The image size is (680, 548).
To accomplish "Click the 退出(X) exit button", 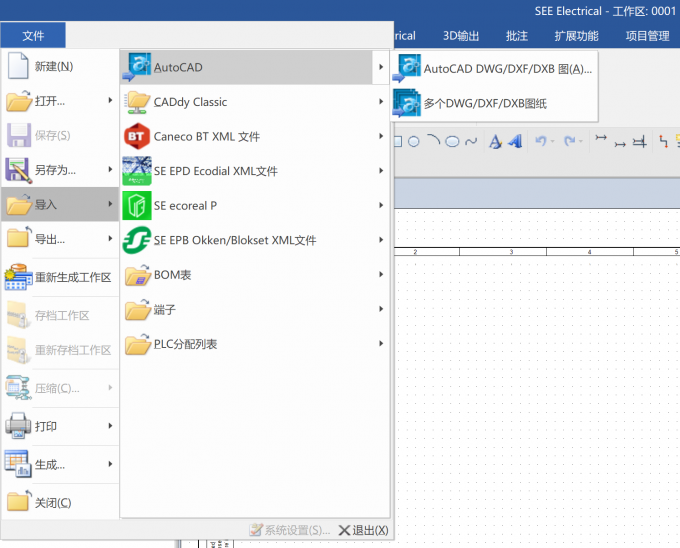I will tap(363, 530).
